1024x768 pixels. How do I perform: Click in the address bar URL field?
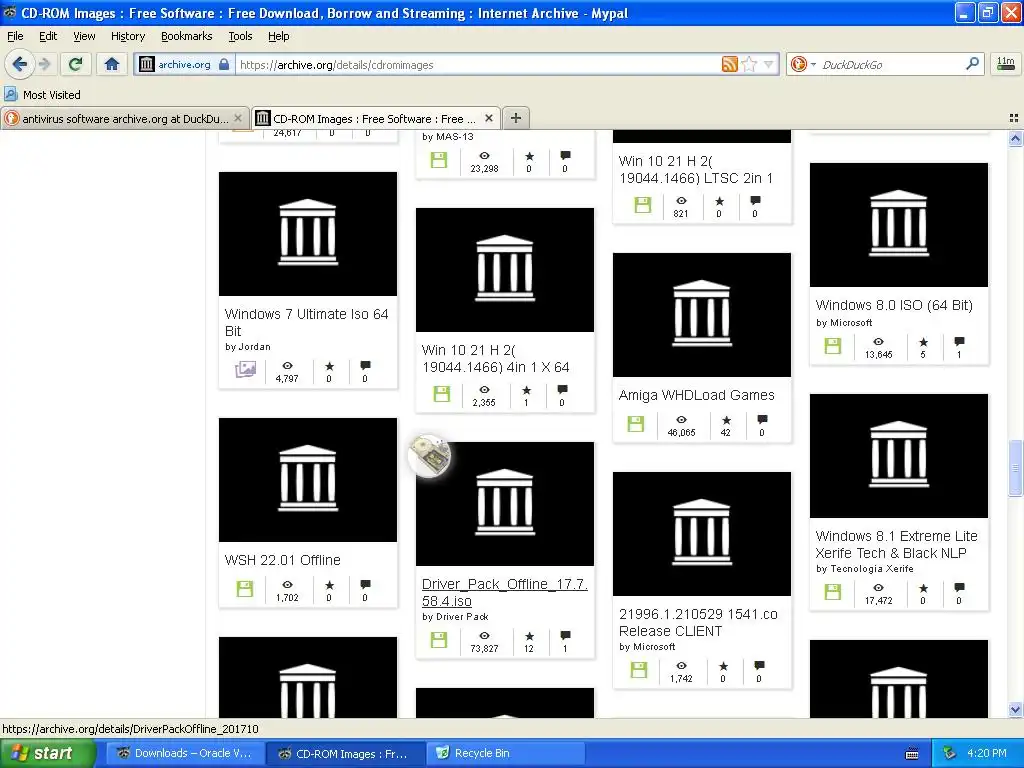[477, 65]
